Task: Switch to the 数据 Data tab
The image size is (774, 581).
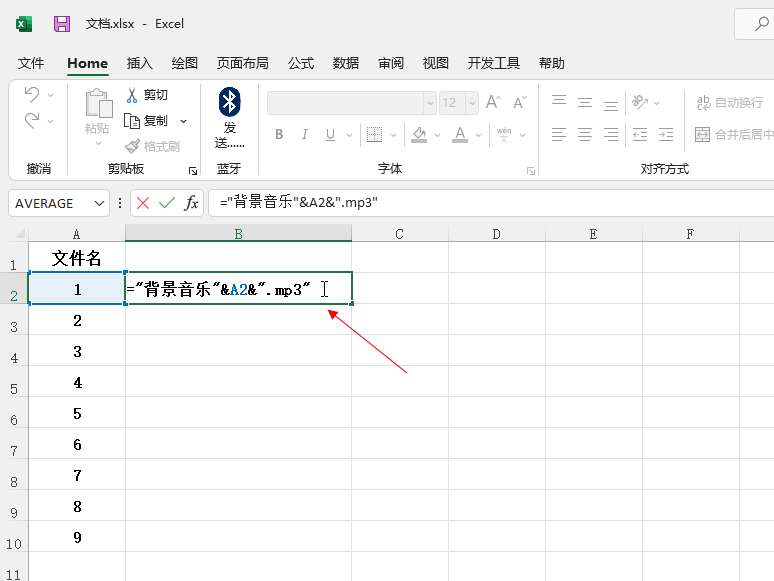Action: pos(346,63)
